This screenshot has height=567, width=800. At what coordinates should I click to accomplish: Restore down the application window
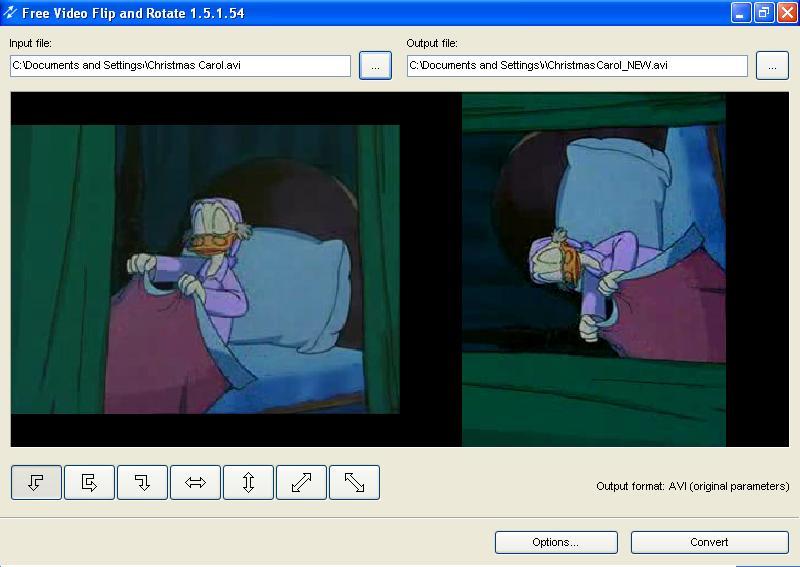click(x=764, y=13)
